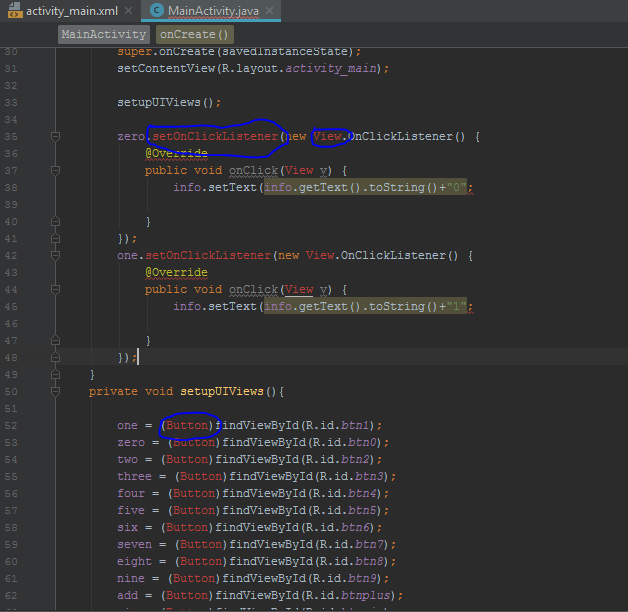Click the activity_main.xml file icon
This screenshot has width=628, height=612.
click(x=15, y=11)
